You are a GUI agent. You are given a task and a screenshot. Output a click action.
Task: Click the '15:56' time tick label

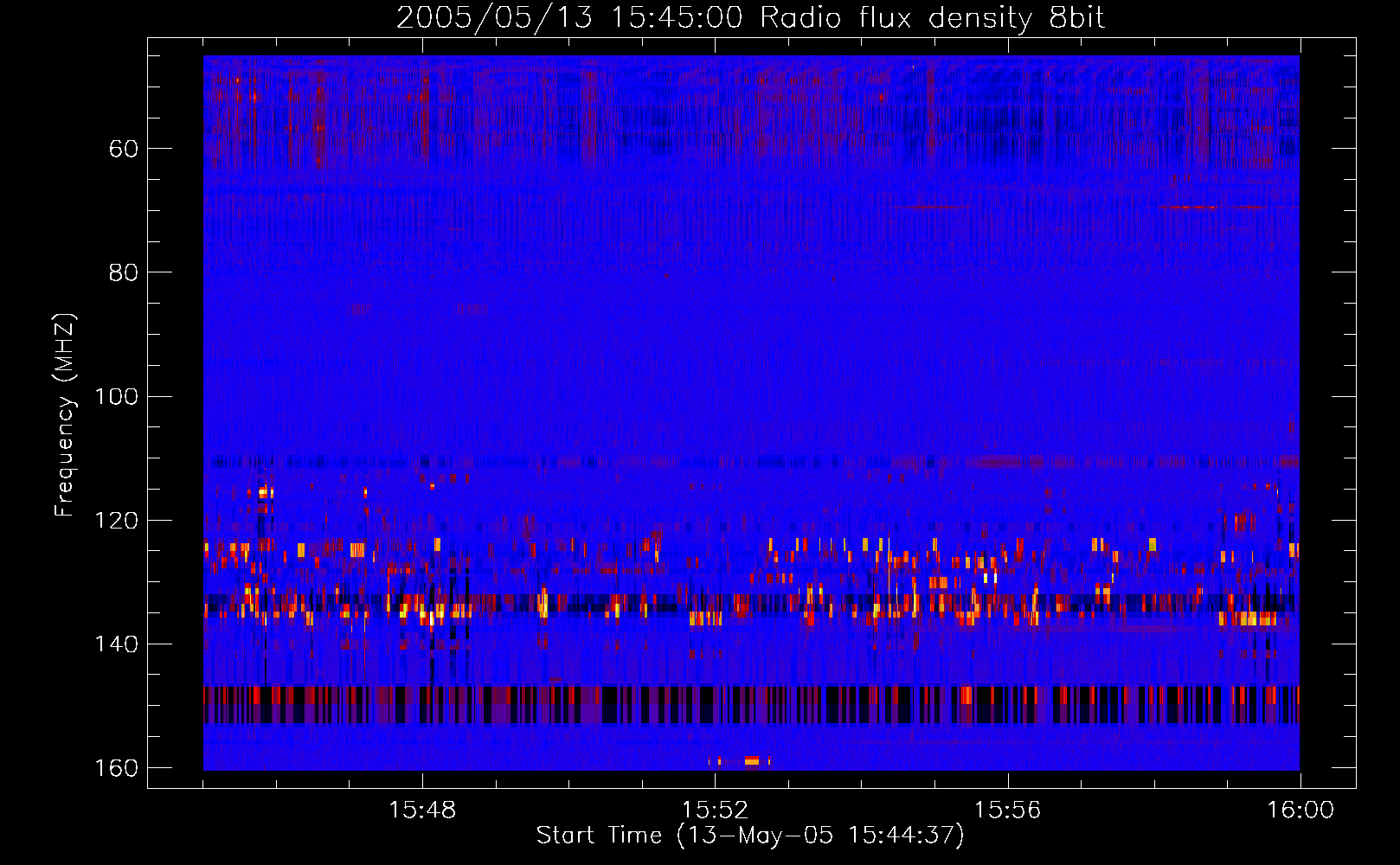click(1007, 811)
